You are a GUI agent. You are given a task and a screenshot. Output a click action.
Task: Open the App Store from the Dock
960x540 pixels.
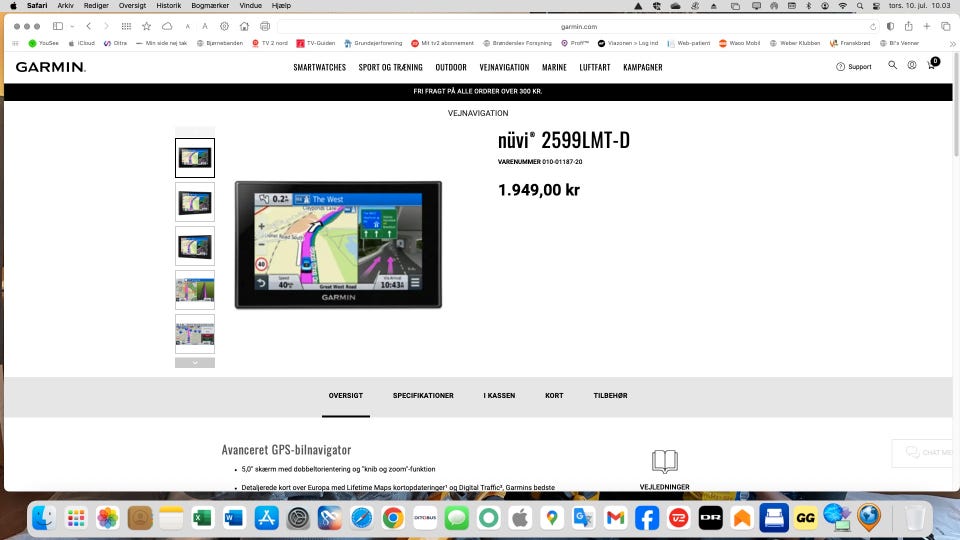(x=266, y=519)
